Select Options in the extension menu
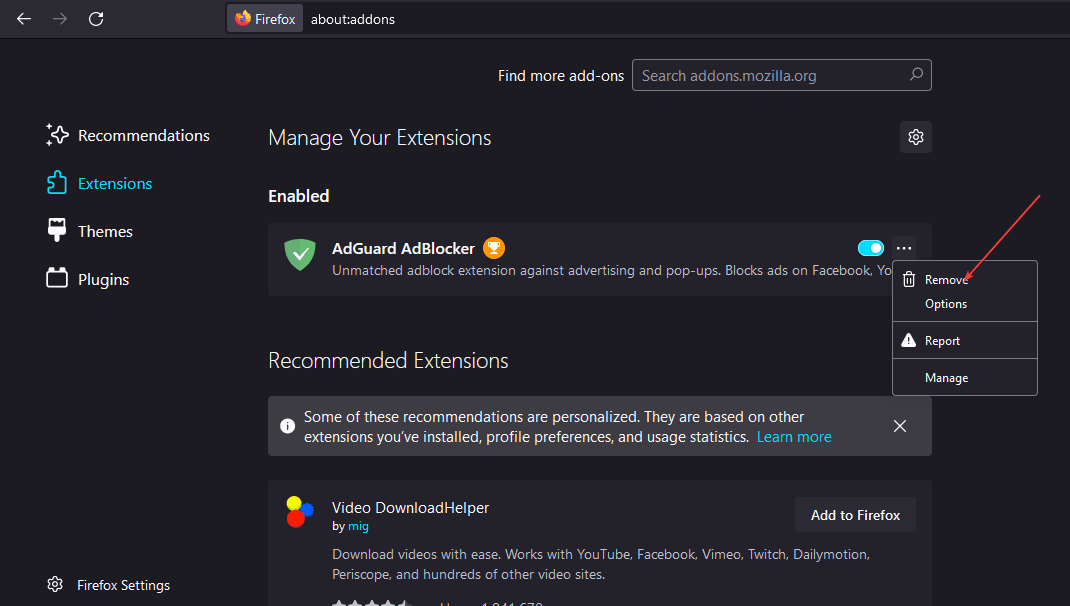The height and width of the screenshot is (606, 1070). tap(965, 304)
